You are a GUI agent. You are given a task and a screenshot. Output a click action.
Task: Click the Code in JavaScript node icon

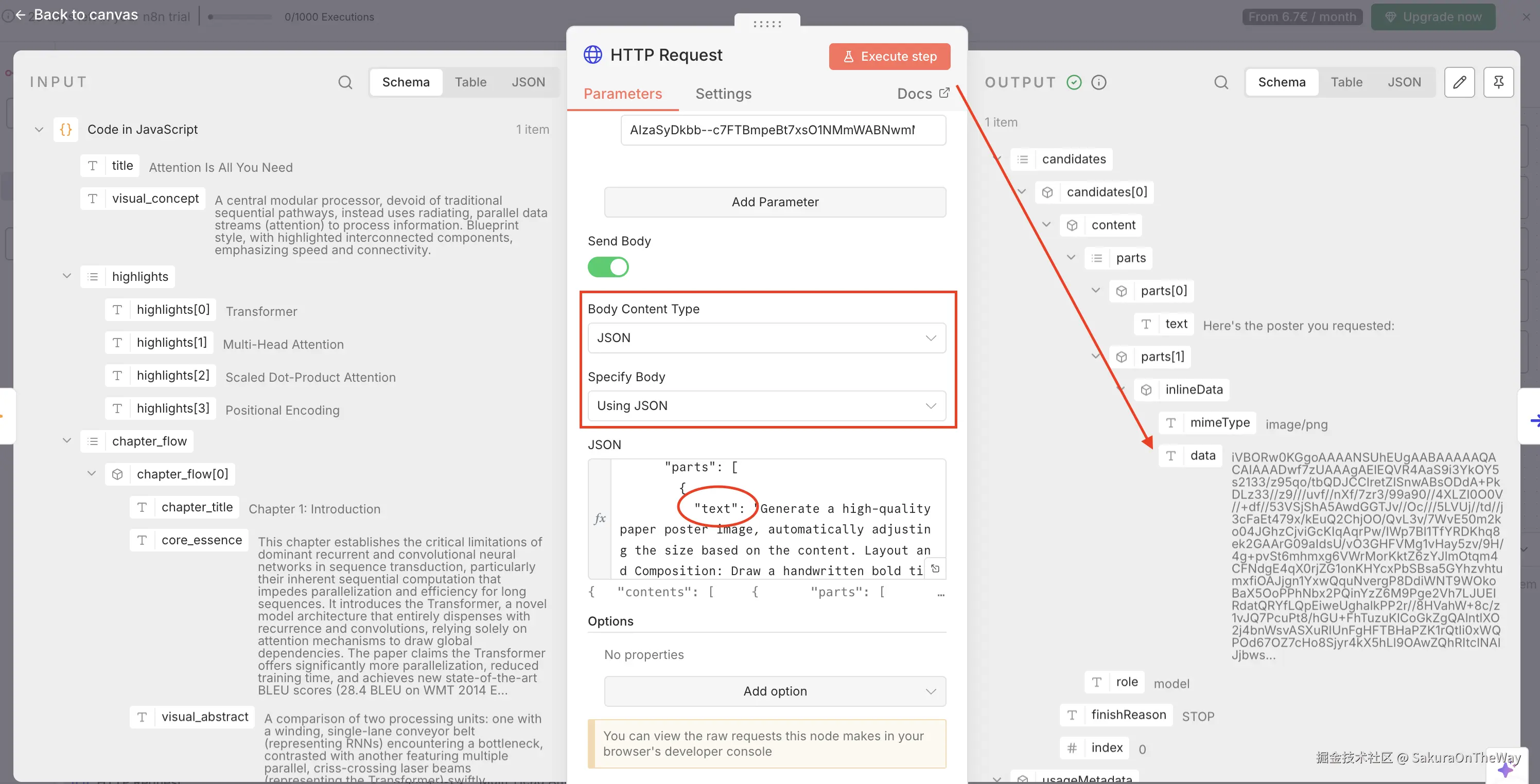(x=66, y=129)
